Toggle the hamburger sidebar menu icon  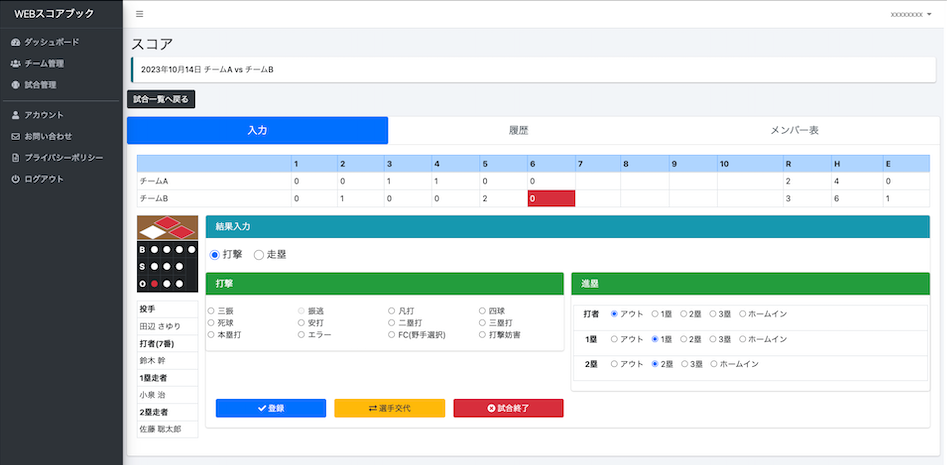click(x=139, y=14)
